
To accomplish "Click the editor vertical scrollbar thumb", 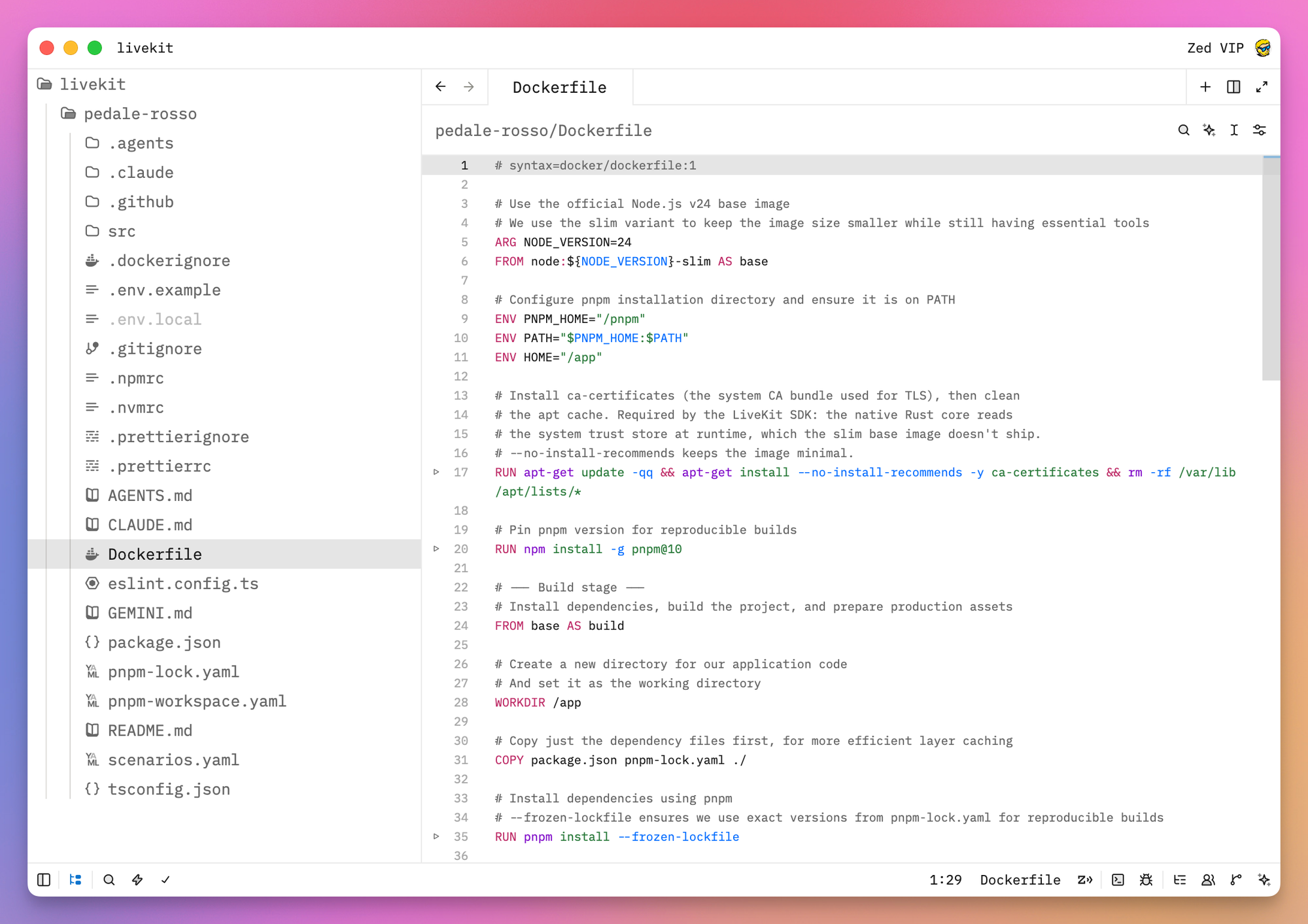I will (1271, 268).
